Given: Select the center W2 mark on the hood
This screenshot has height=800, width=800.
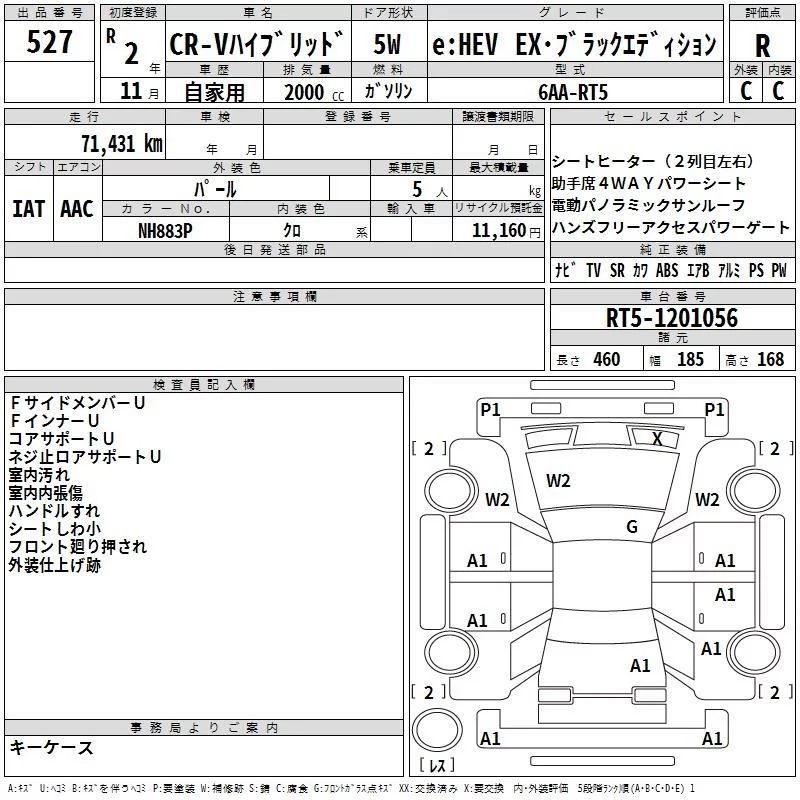Looking at the screenshot, I should pos(558,481).
